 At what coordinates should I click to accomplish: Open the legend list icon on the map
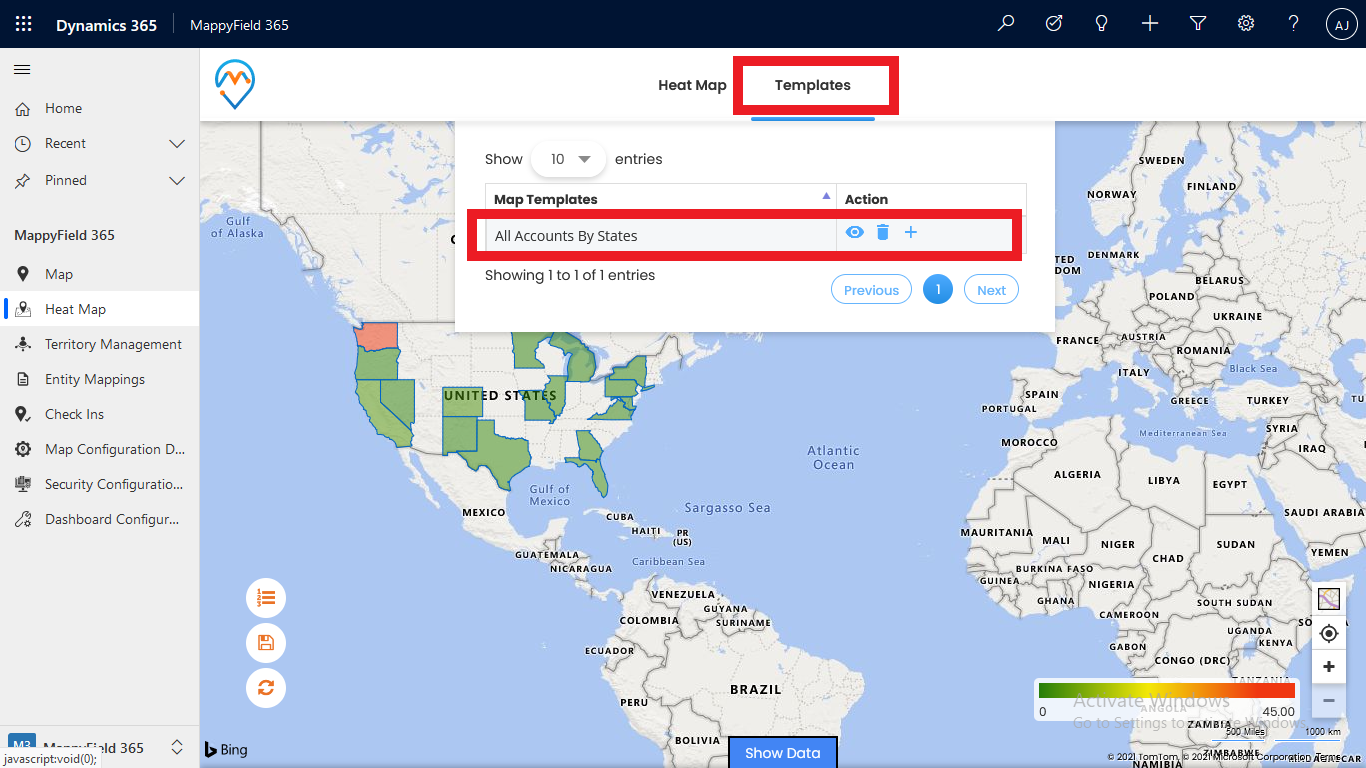coord(266,598)
